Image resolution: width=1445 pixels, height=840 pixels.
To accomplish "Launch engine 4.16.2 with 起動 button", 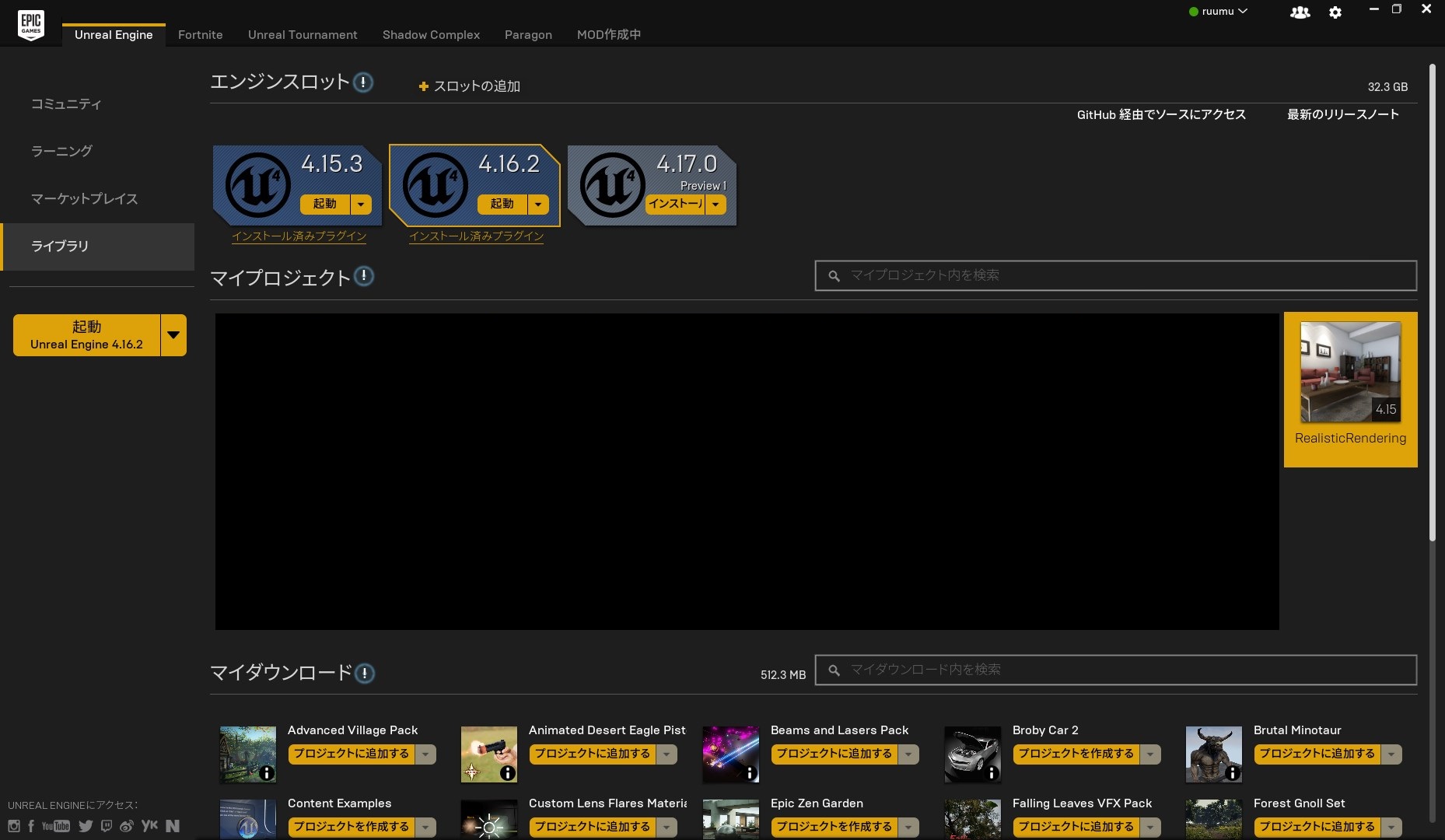I will click(x=502, y=205).
